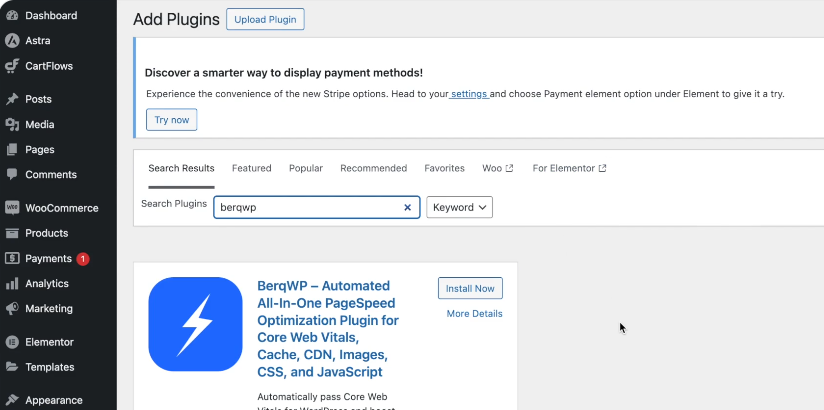
Task: Click the Products archive box icon
Action: tap(12, 233)
